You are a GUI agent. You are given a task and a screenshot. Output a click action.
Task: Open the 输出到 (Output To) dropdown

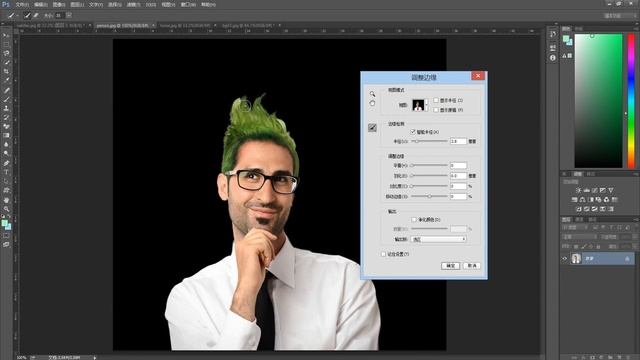(438, 239)
